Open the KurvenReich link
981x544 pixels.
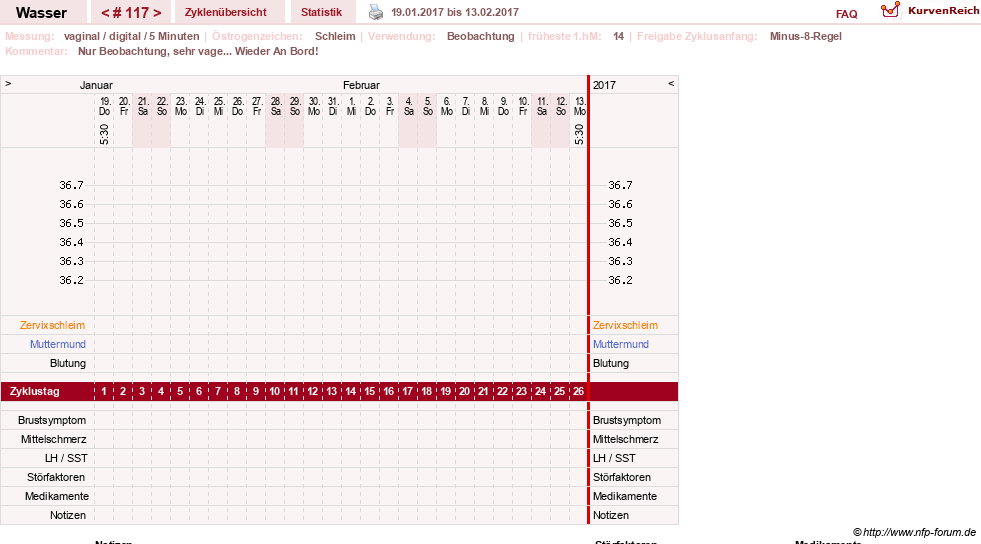[x=943, y=11]
